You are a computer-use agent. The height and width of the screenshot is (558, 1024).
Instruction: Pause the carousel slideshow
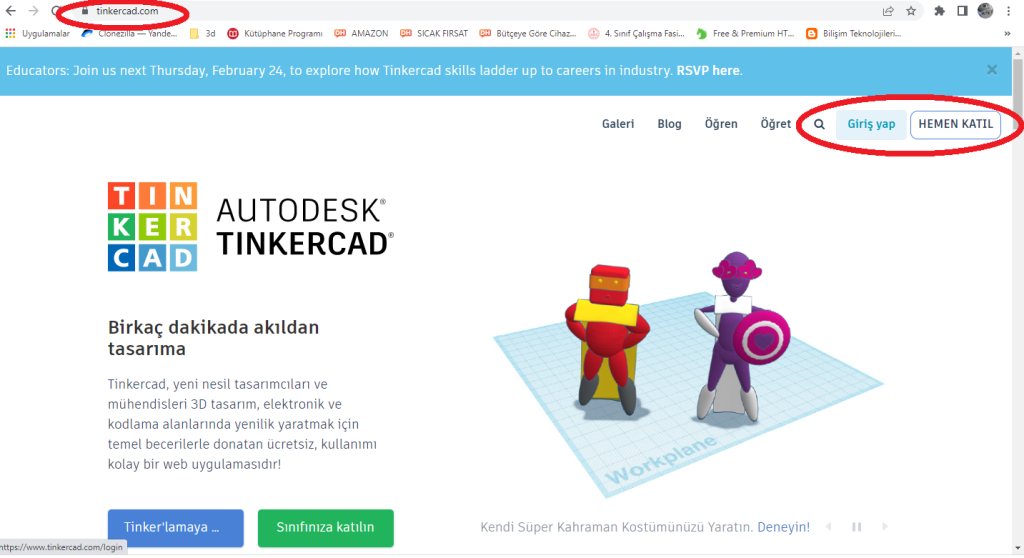coord(857,527)
